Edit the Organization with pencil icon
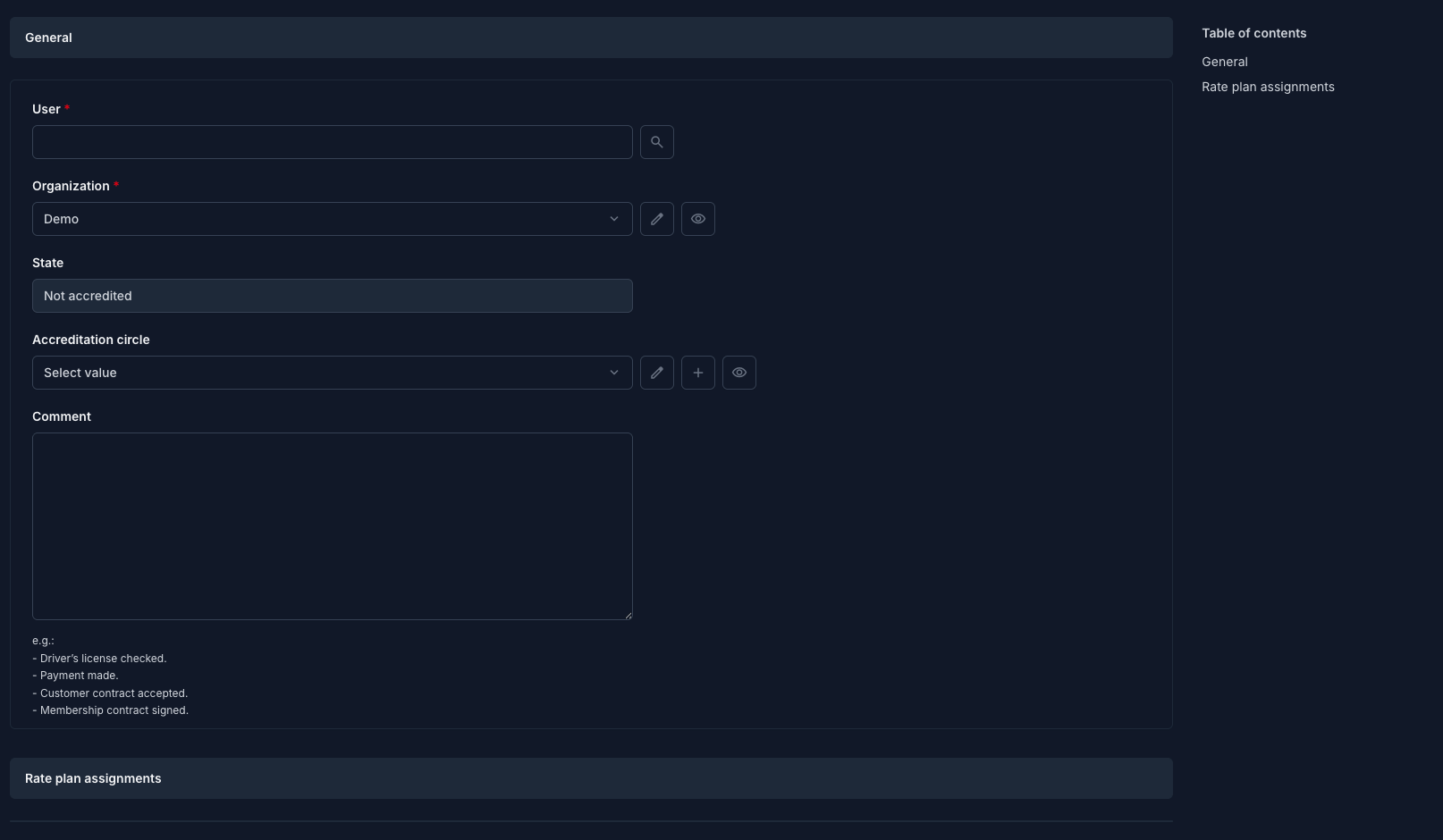The width and height of the screenshot is (1443, 840). pos(656,219)
